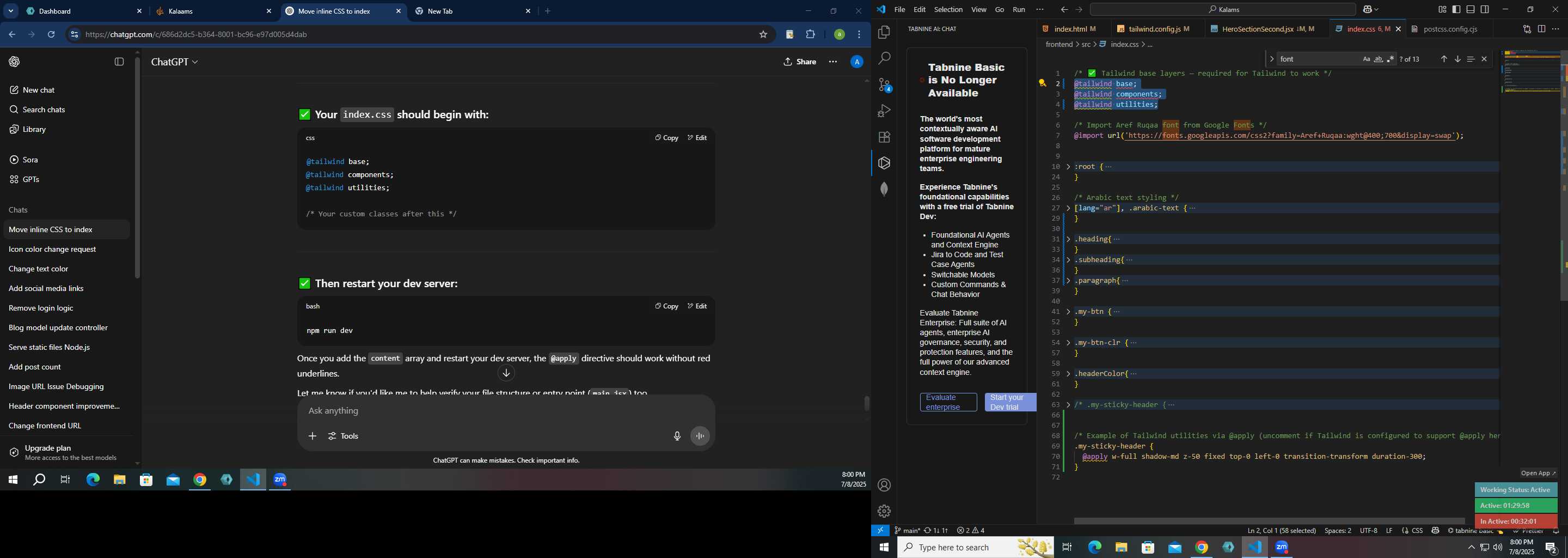This screenshot has width=1568, height=558.
Task: Open the Accounts icon in VS Code
Action: (884, 486)
